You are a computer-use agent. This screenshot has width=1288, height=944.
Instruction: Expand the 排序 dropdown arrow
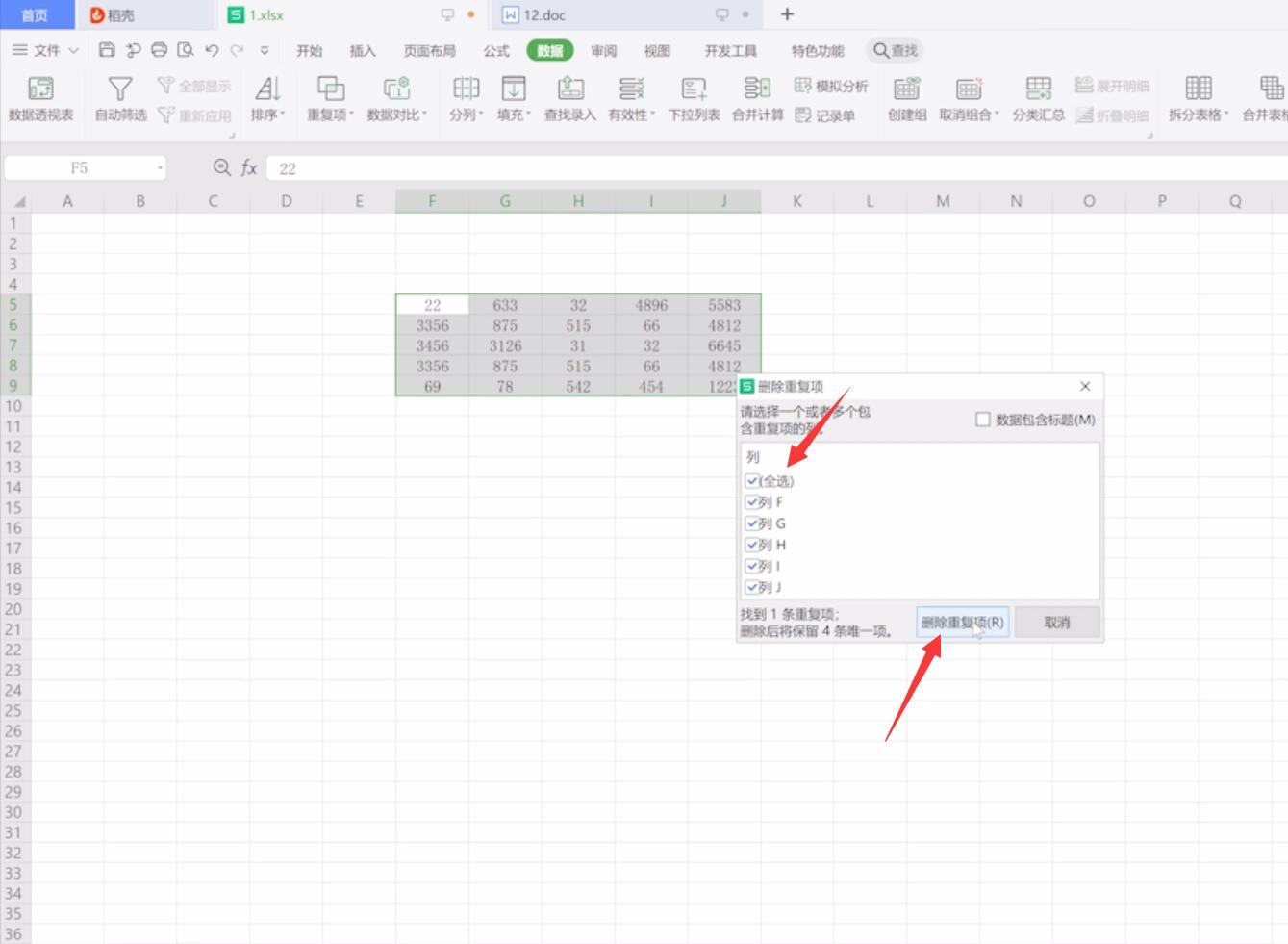click(283, 115)
